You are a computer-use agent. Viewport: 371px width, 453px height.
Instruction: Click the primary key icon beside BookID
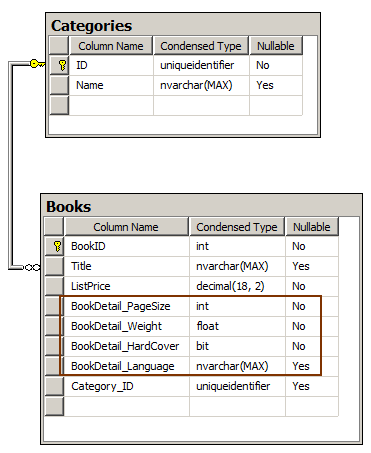point(57,246)
